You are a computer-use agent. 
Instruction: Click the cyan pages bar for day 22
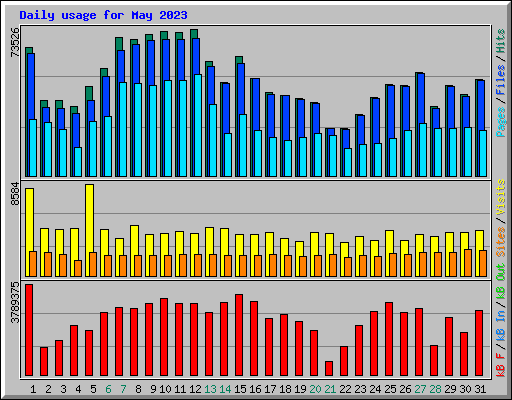[x=348, y=162]
